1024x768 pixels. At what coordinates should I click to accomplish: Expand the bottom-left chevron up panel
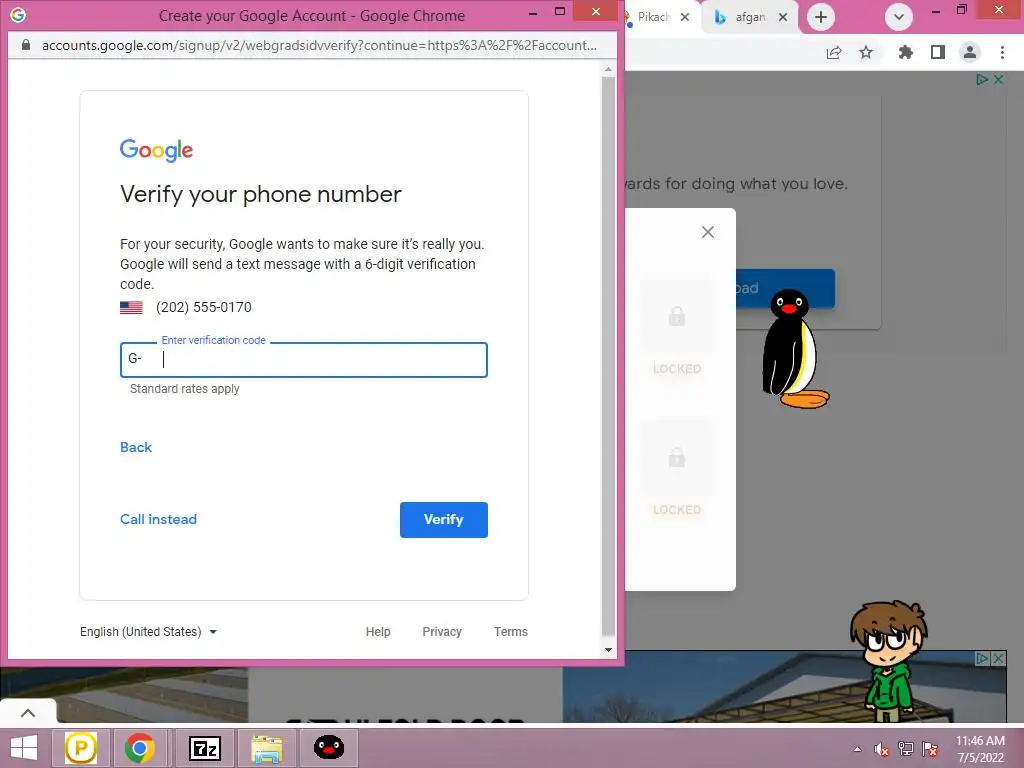pyautogui.click(x=28, y=712)
